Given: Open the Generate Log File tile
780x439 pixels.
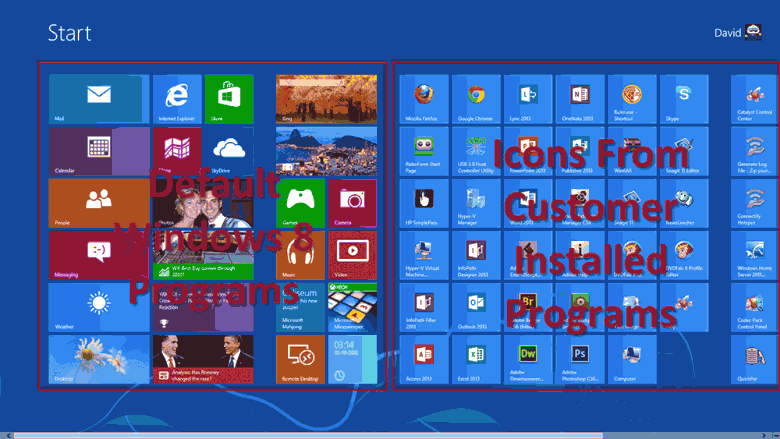Looking at the screenshot, I should 755,151.
